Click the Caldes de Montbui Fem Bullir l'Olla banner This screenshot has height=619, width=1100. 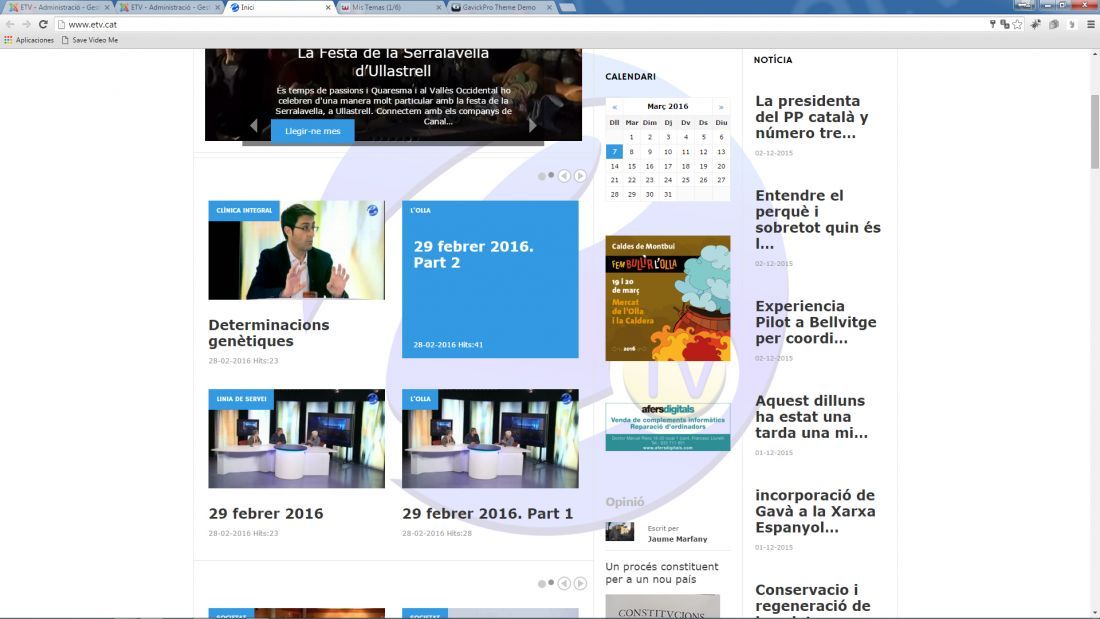668,298
